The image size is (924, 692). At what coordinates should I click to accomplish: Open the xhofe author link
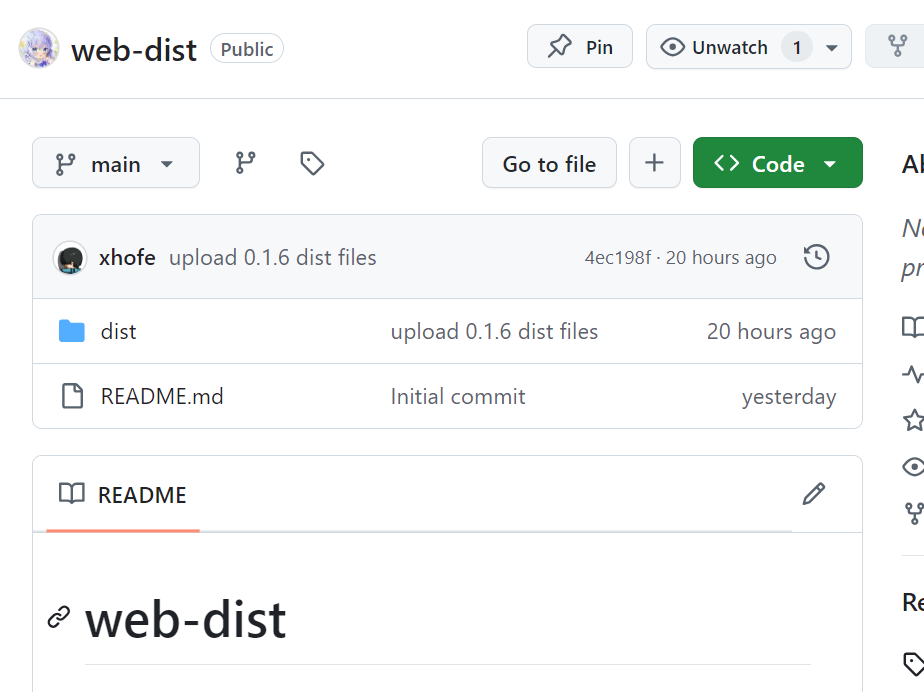click(127, 258)
